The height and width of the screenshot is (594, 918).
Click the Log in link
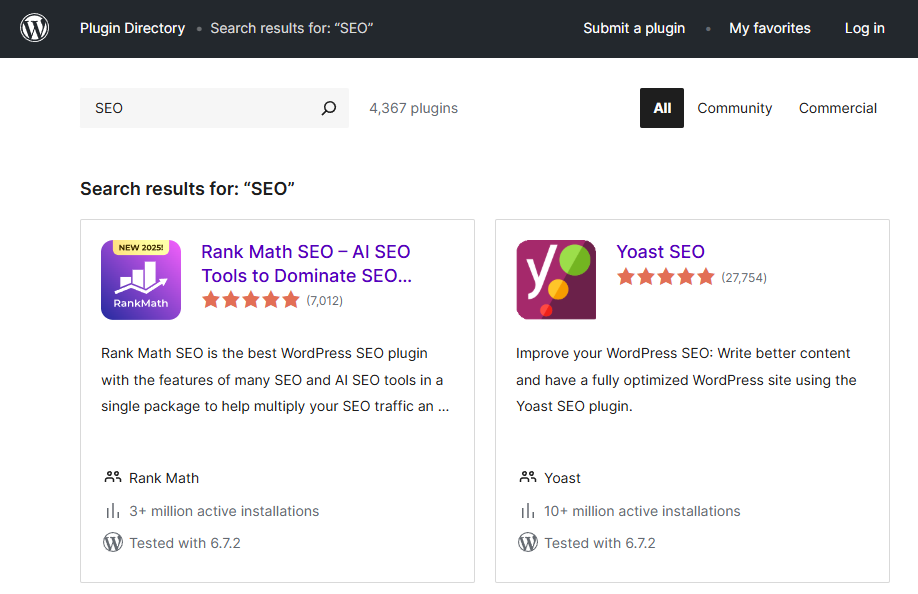864,28
